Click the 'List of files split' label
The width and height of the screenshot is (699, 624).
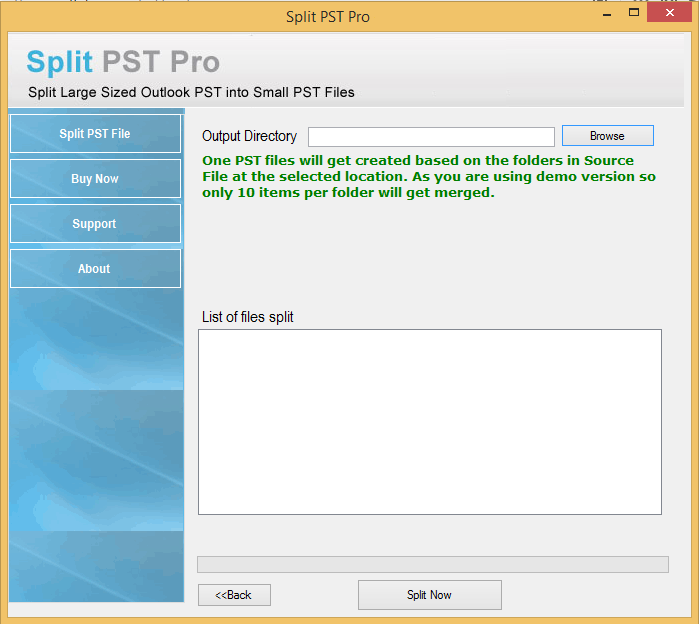[x=247, y=317]
